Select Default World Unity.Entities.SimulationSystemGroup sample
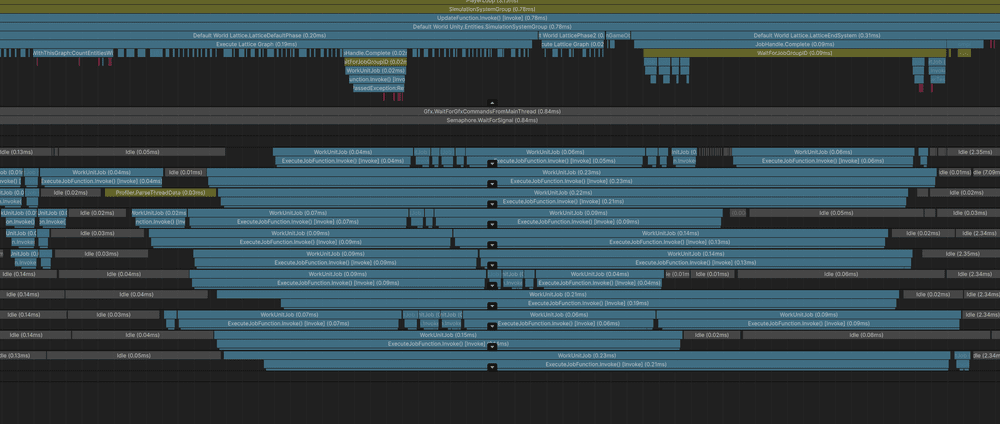 tap(500, 27)
